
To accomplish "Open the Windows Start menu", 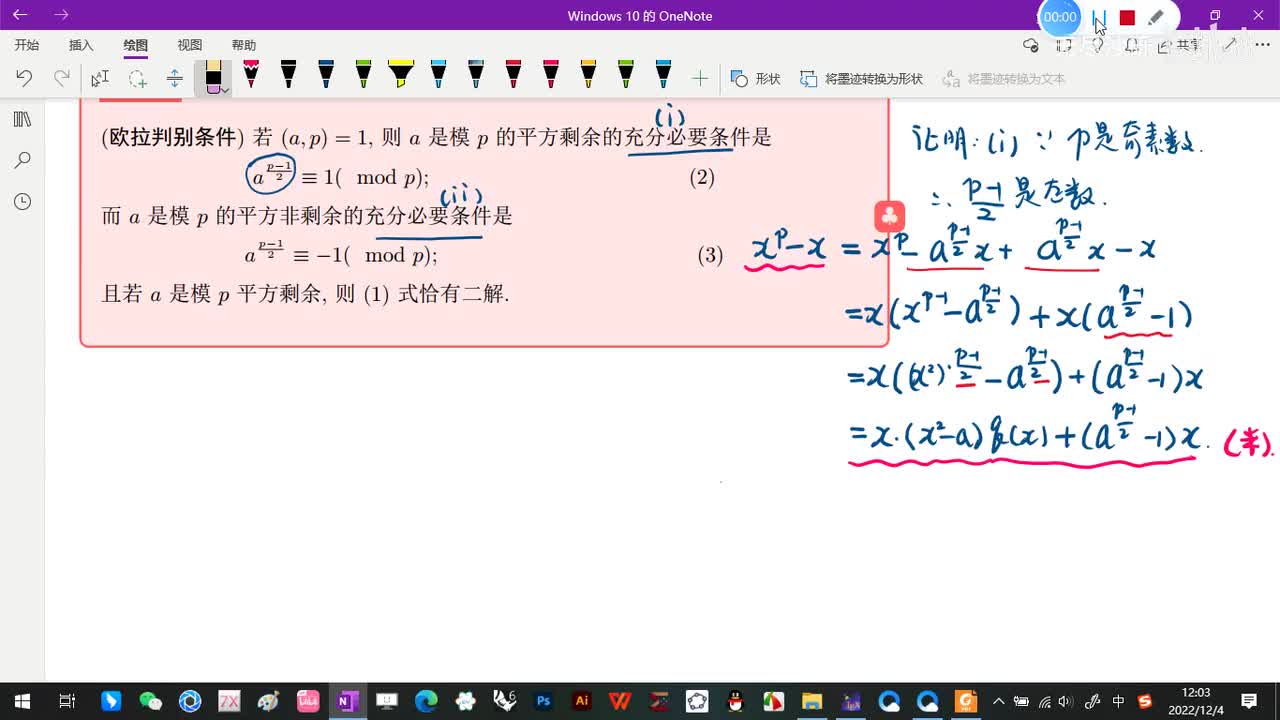I will click(x=22, y=701).
